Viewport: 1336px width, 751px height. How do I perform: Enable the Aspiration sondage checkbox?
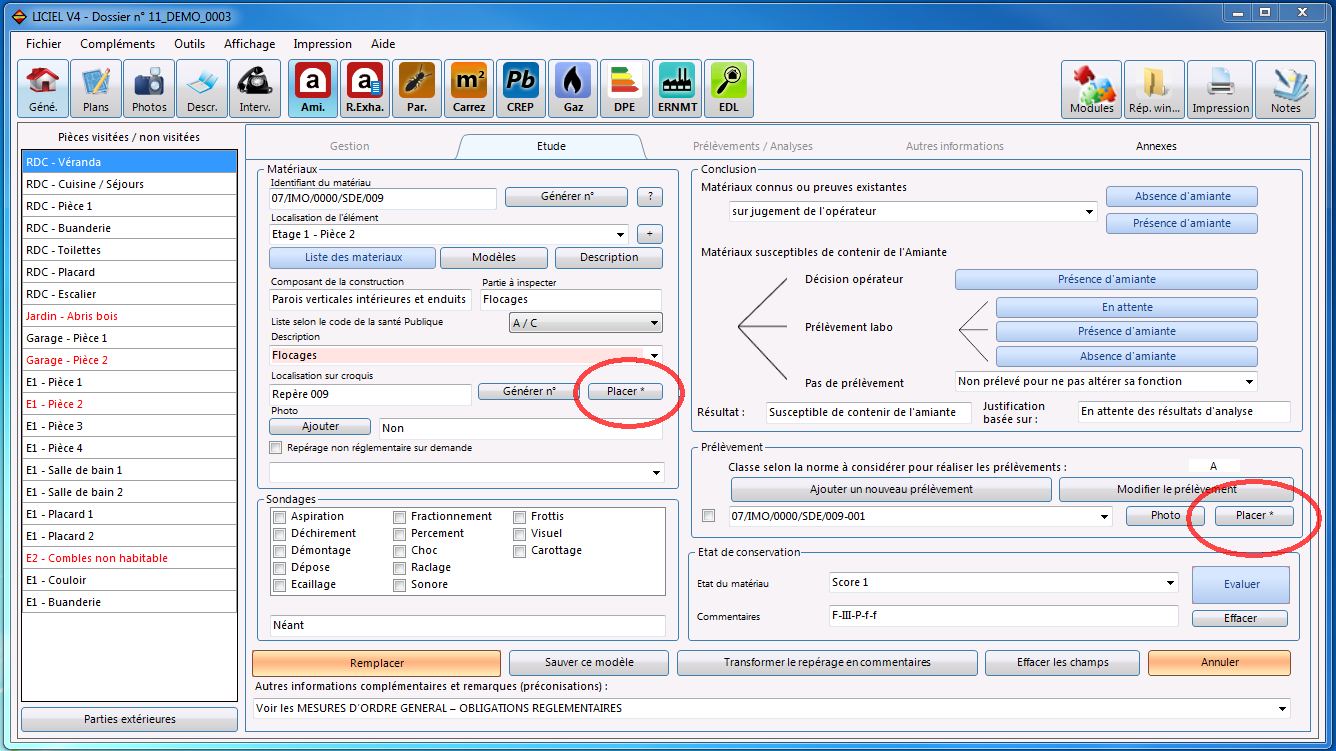(279, 517)
